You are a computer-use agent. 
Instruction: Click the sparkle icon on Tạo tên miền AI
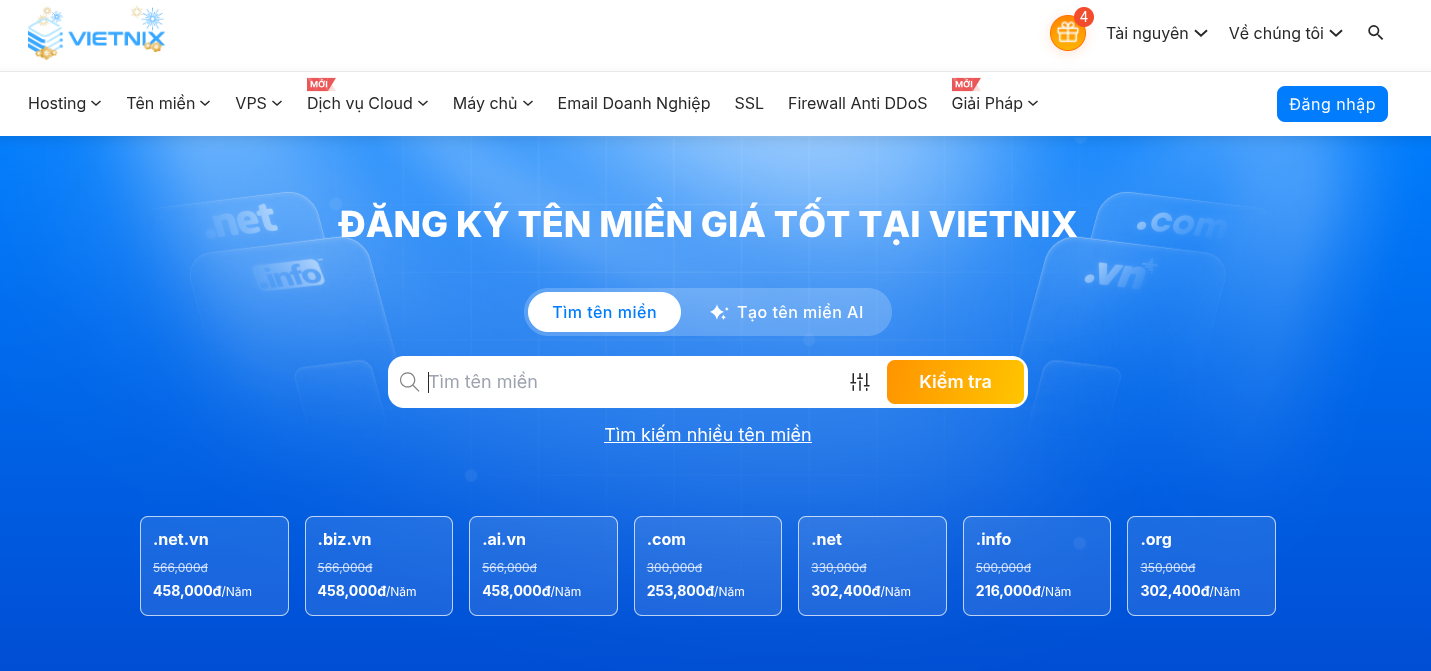pyautogui.click(x=719, y=311)
